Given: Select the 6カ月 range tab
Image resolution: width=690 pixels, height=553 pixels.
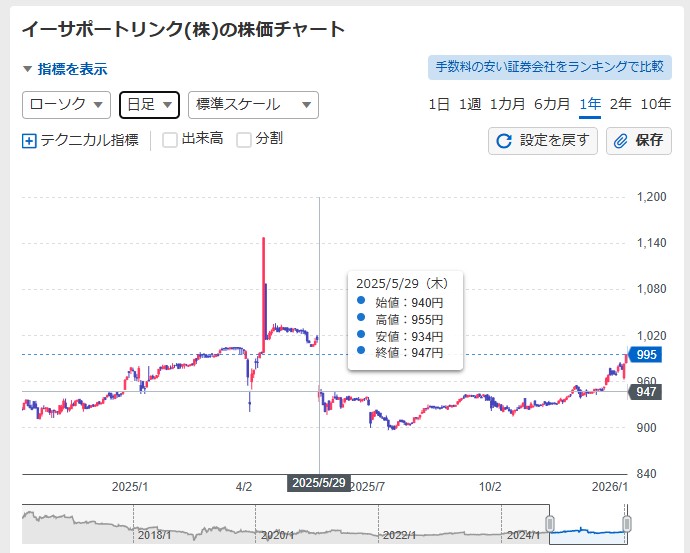Looking at the screenshot, I should [x=552, y=104].
